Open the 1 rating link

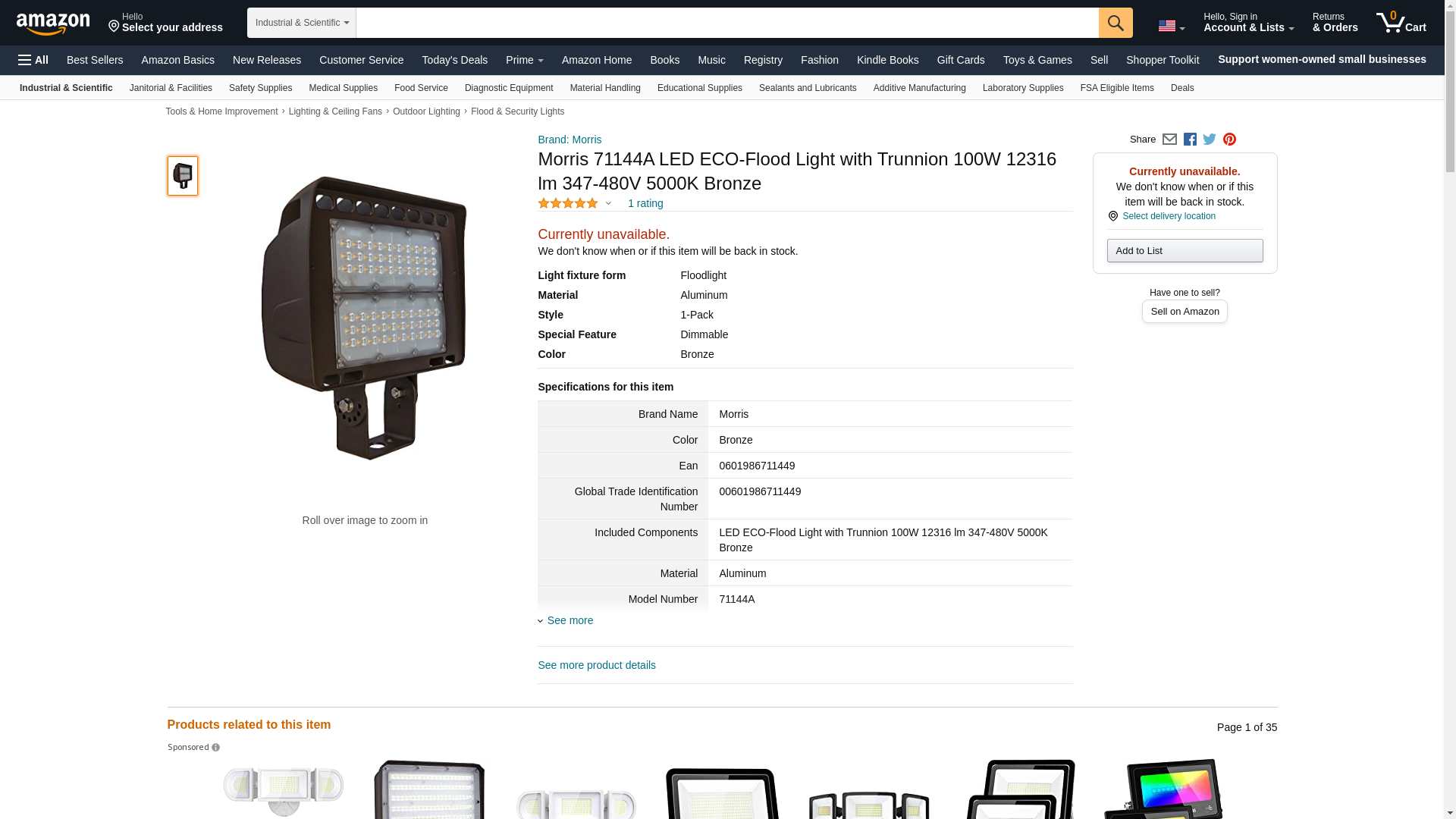pos(645,203)
